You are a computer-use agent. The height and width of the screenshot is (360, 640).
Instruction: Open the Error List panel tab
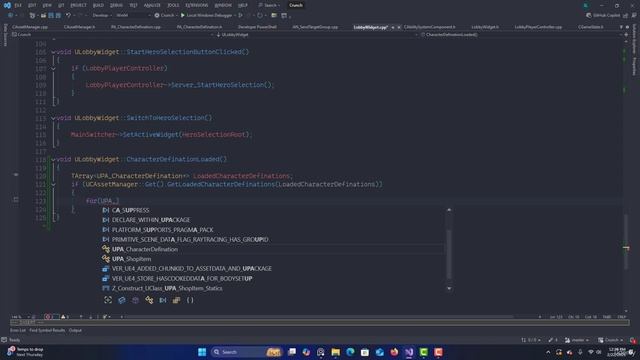click(x=18, y=330)
